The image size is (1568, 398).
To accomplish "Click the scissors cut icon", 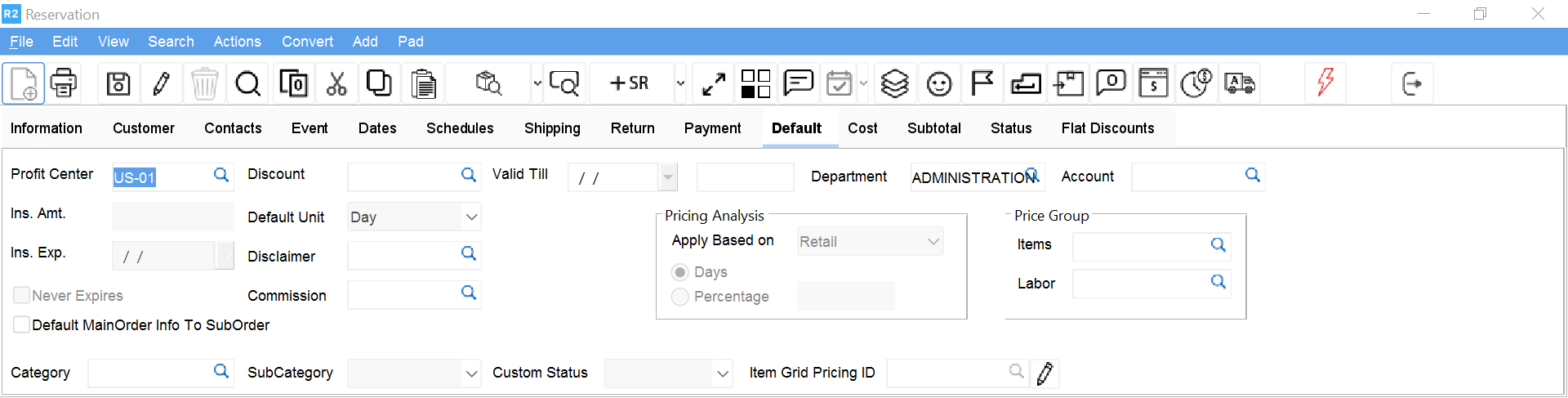I will [x=336, y=83].
